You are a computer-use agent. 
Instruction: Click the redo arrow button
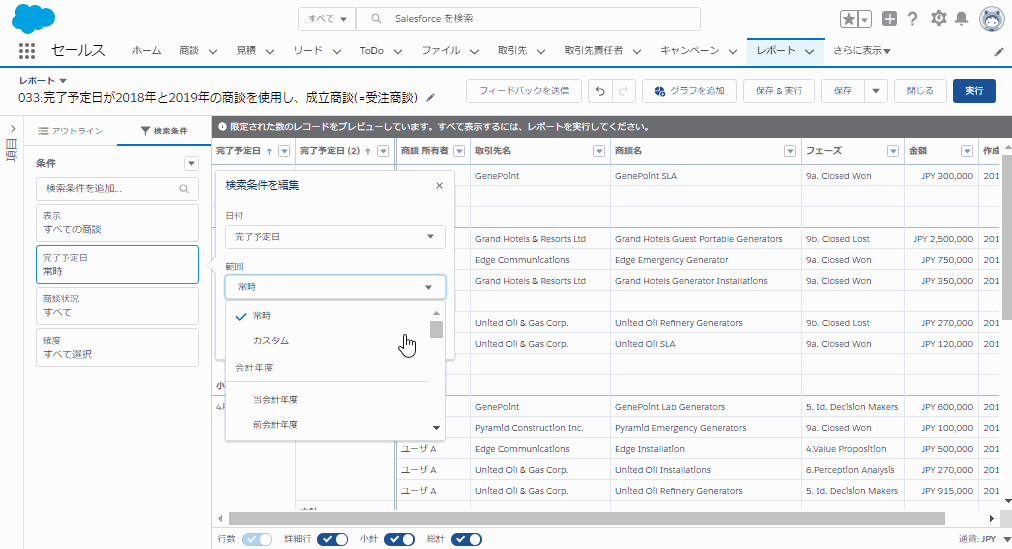[623, 91]
